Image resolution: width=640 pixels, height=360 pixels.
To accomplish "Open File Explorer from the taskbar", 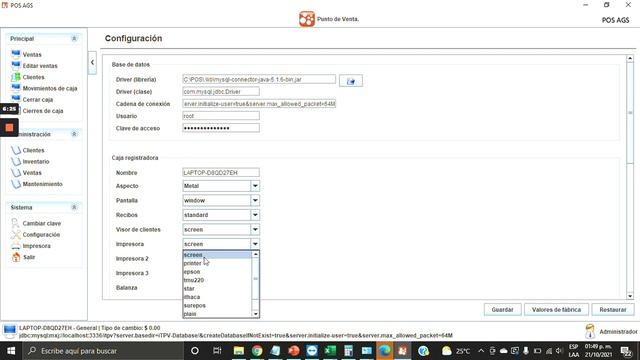I will 239,351.
